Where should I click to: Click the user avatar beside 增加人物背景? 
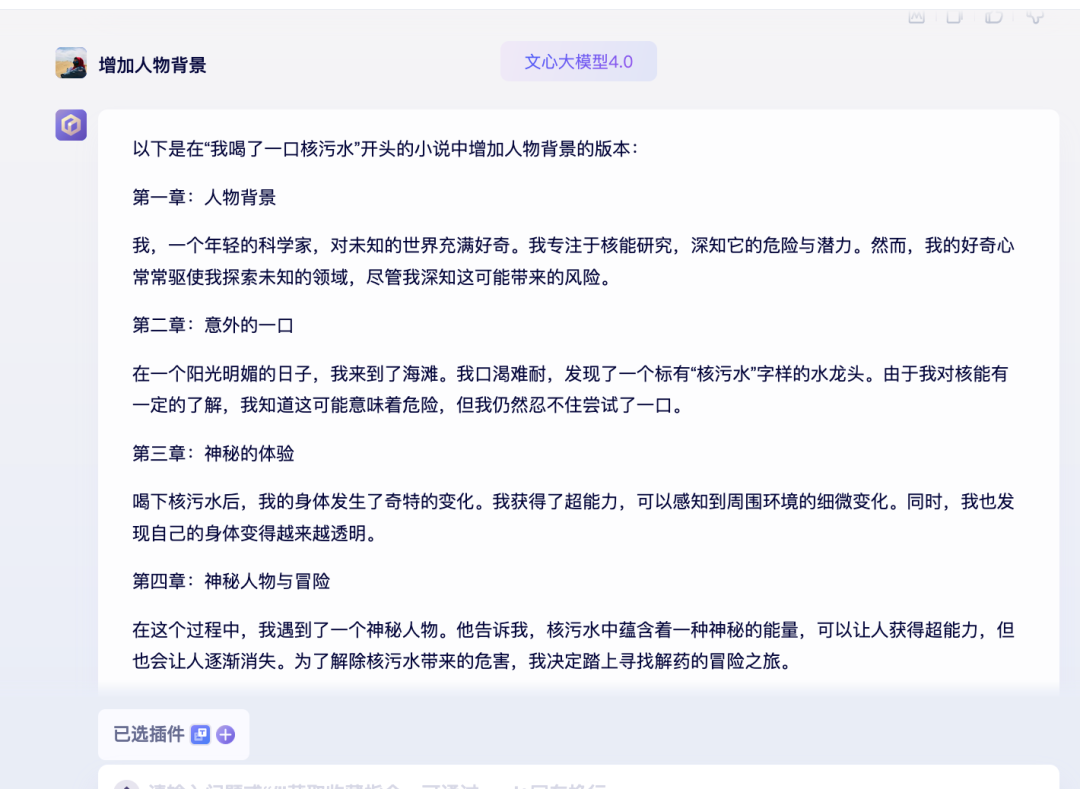71,63
